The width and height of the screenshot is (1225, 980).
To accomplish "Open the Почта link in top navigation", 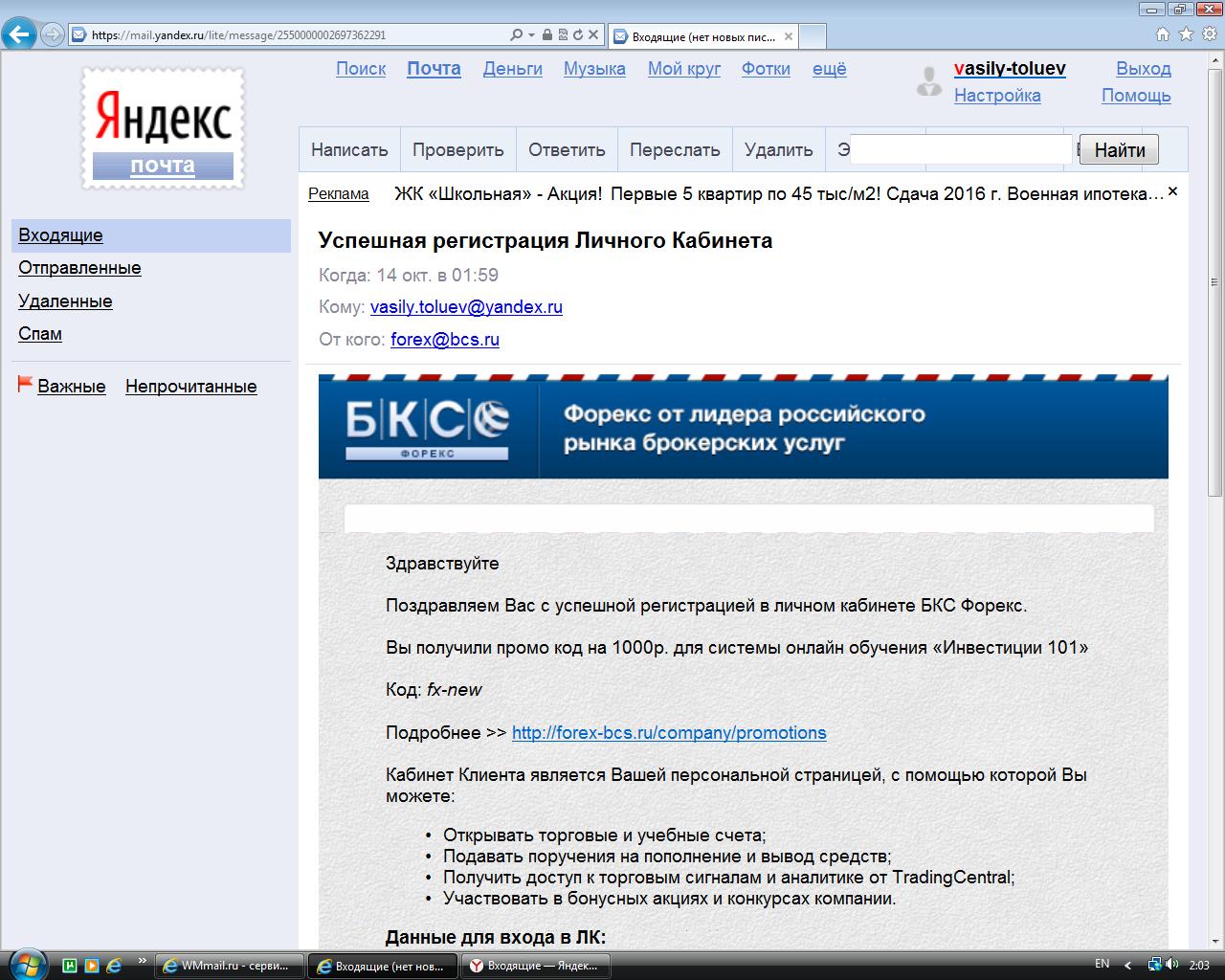I will tap(434, 69).
